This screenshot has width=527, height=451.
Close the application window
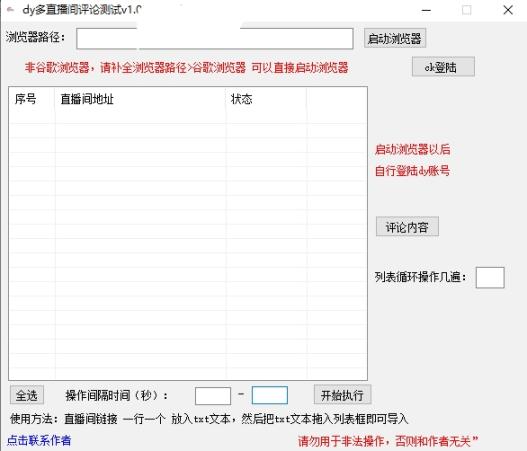[x=508, y=10]
